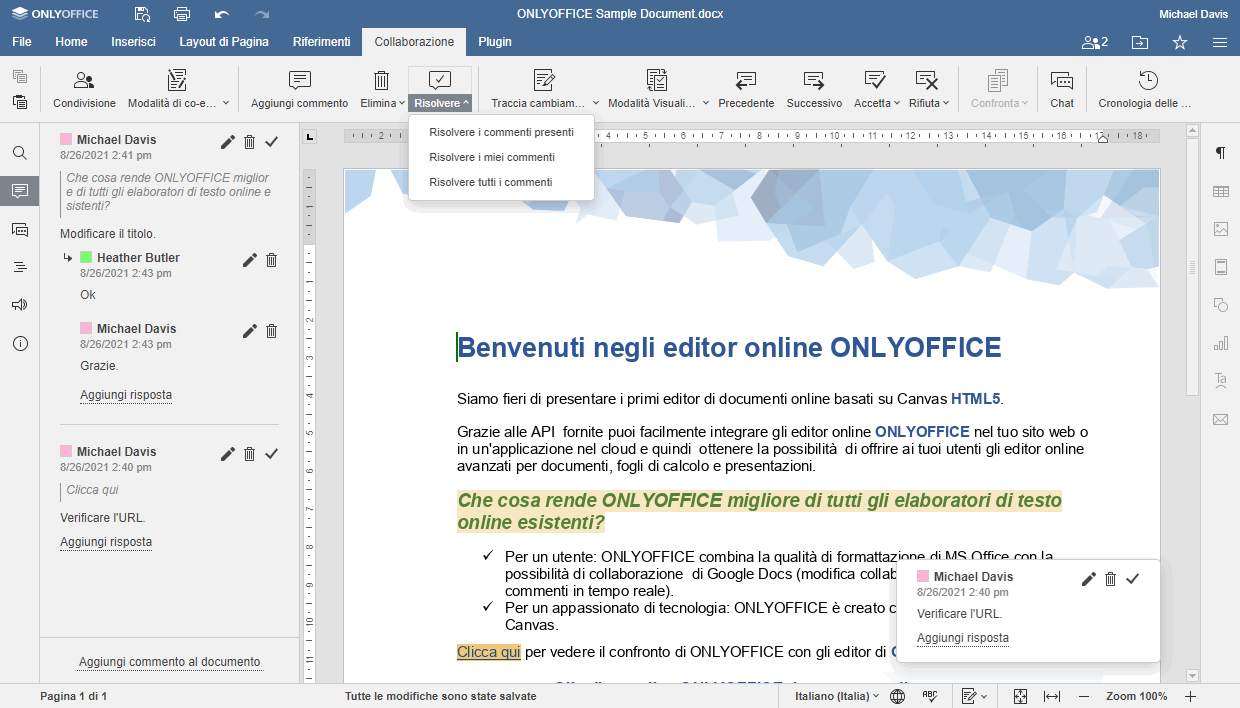Resolve comment in the popup balloon

[1132, 579]
